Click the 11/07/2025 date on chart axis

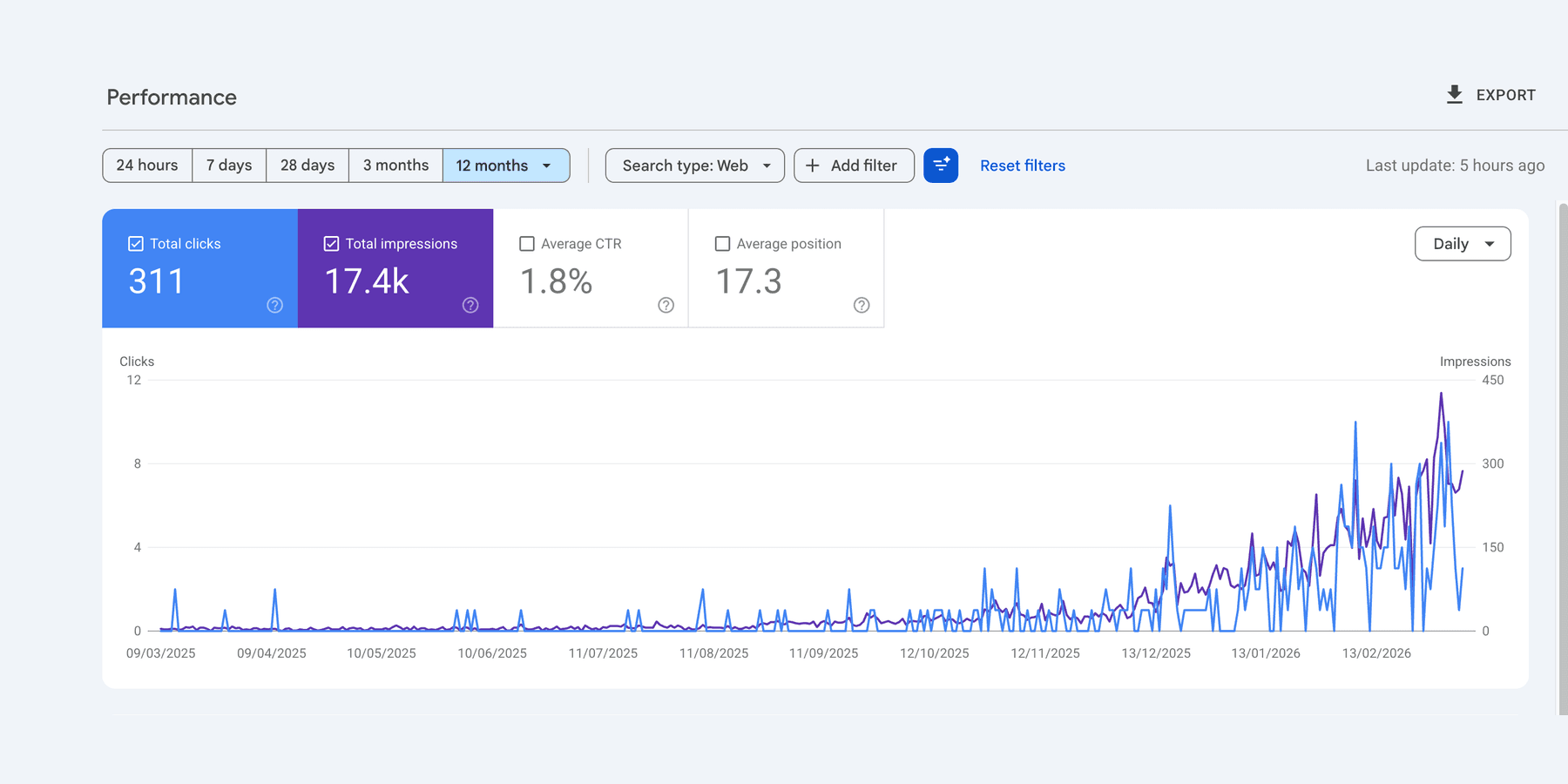pyautogui.click(x=603, y=653)
